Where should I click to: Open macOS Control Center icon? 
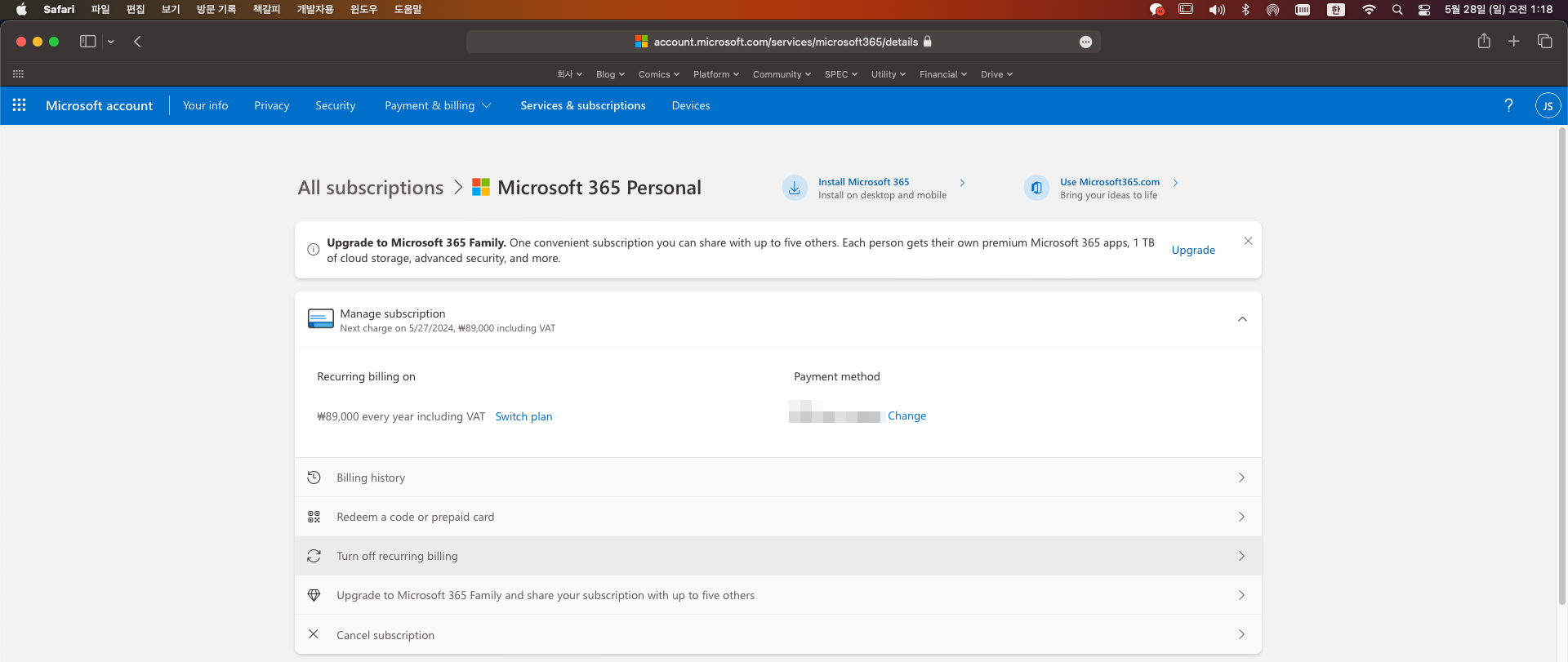point(1424,10)
